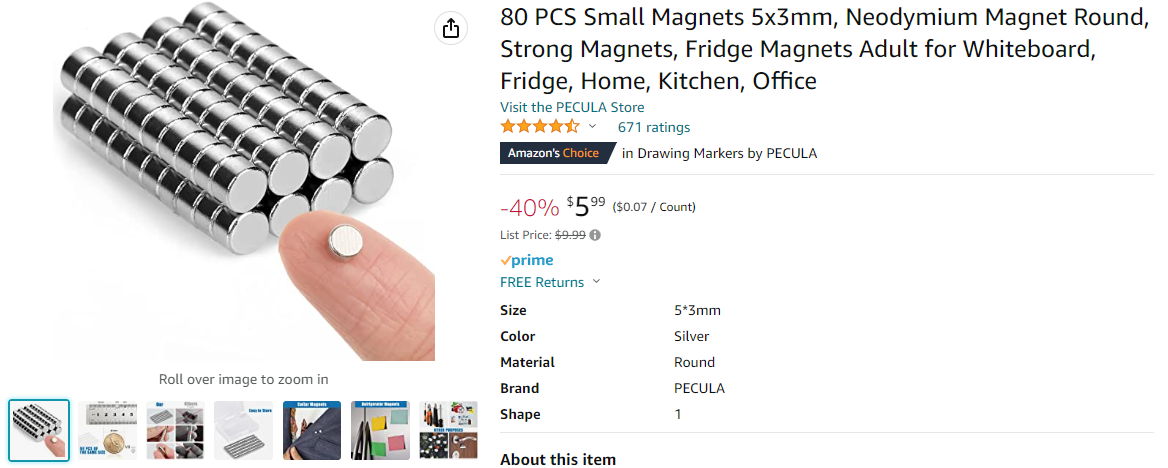Select the six-photo comparison grid thumbnail
The height and width of the screenshot is (468, 1168).
(x=175, y=430)
